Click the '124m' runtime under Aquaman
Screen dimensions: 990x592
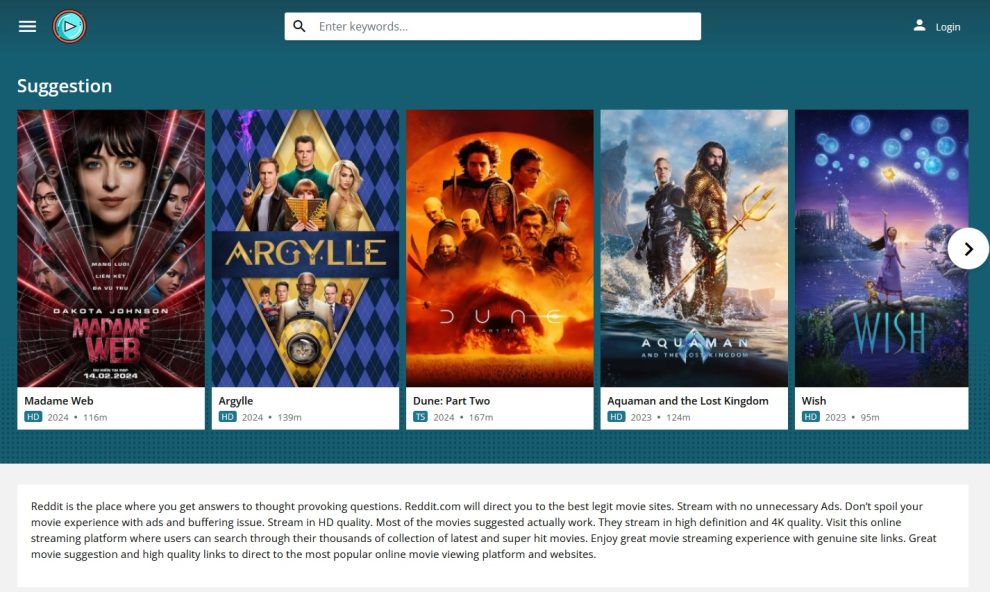click(x=678, y=417)
